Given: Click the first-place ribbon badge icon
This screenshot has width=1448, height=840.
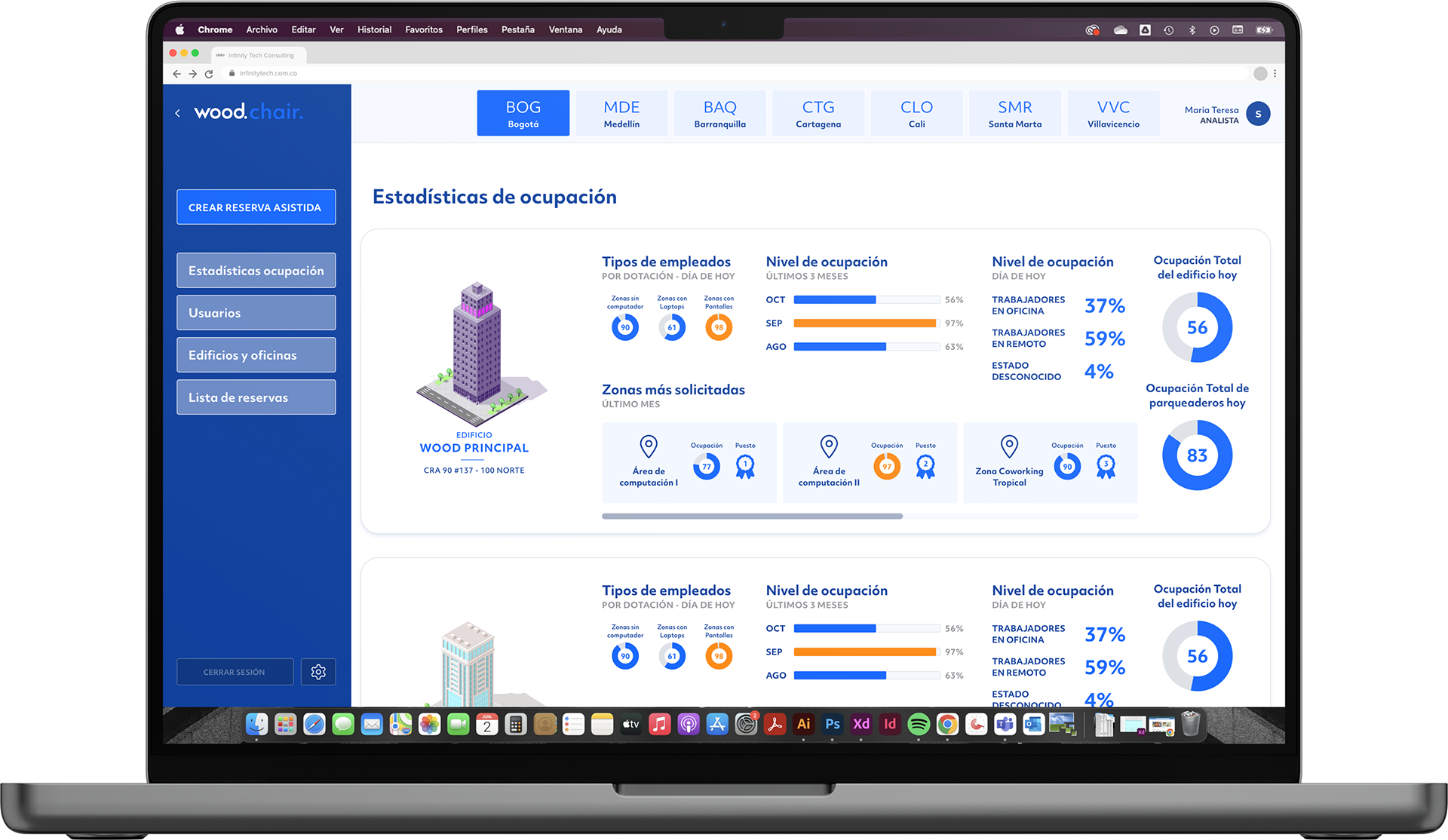Looking at the screenshot, I should [745, 467].
